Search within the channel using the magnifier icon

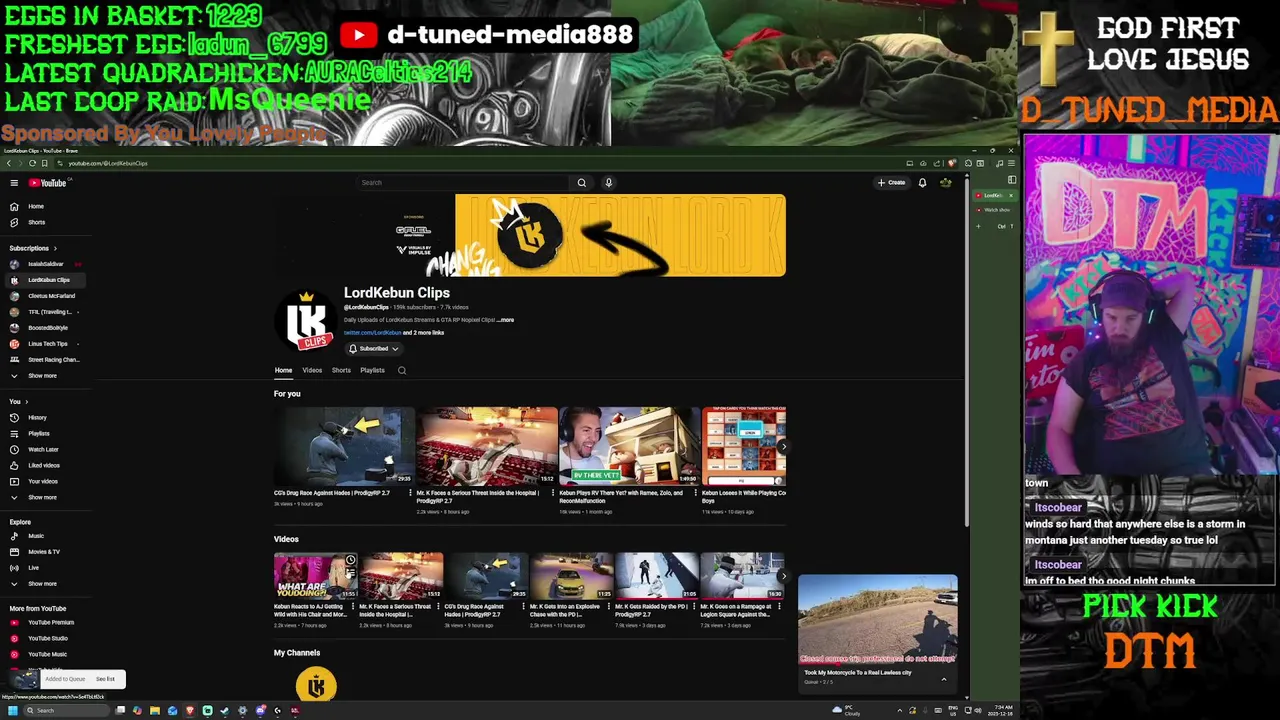(x=402, y=370)
